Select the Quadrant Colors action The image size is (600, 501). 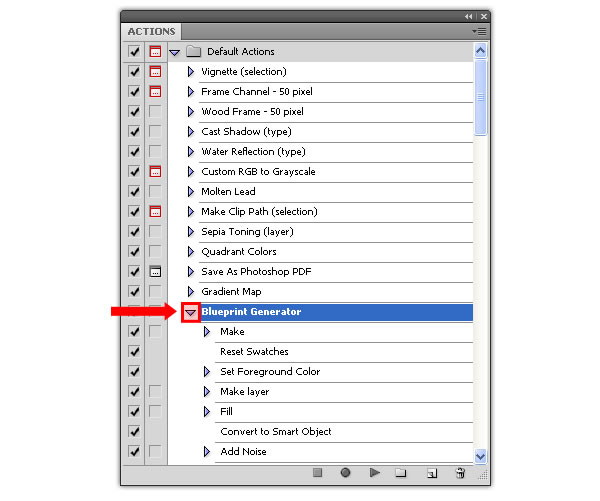336,251
